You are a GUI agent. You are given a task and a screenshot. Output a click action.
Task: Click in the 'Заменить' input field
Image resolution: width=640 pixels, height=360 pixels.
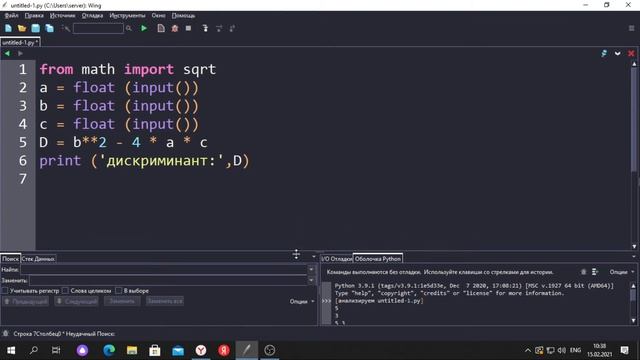[168, 280]
